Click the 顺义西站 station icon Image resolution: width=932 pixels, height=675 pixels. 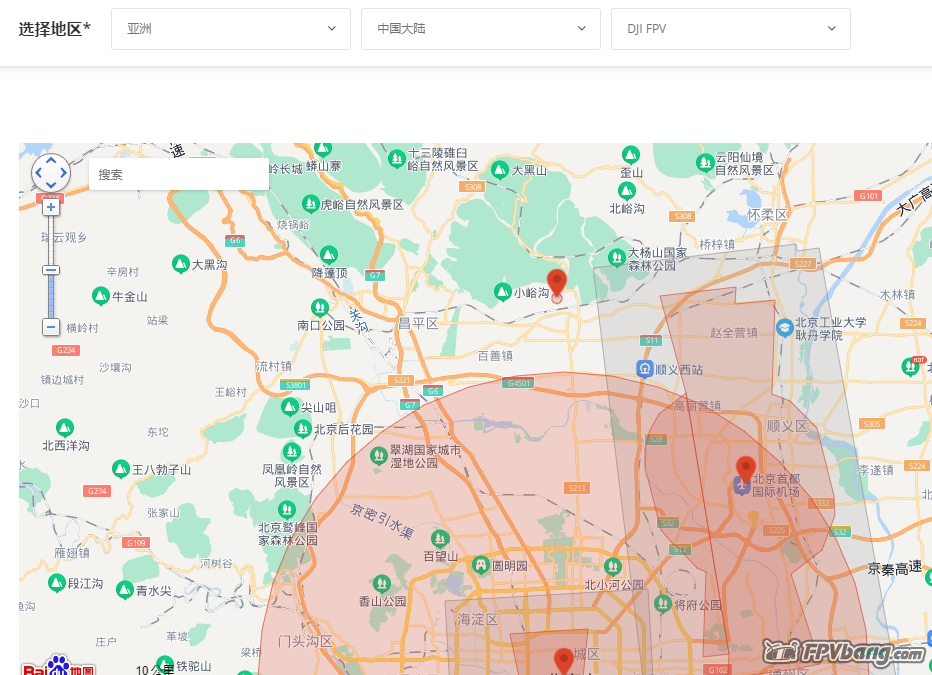[x=645, y=369]
